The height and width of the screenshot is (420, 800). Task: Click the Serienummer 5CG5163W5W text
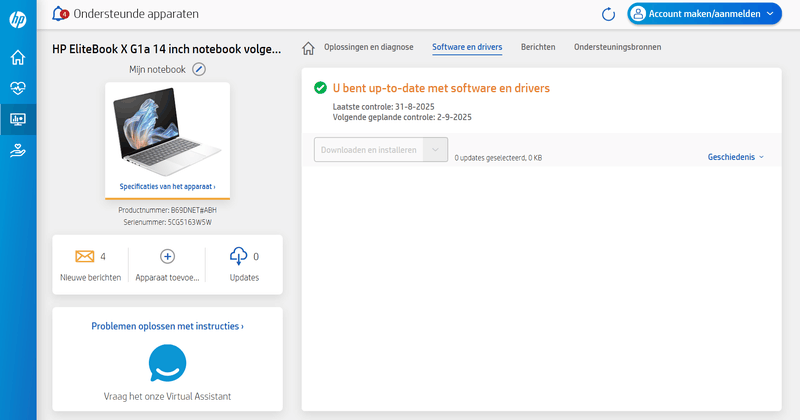(x=167, y=222)
